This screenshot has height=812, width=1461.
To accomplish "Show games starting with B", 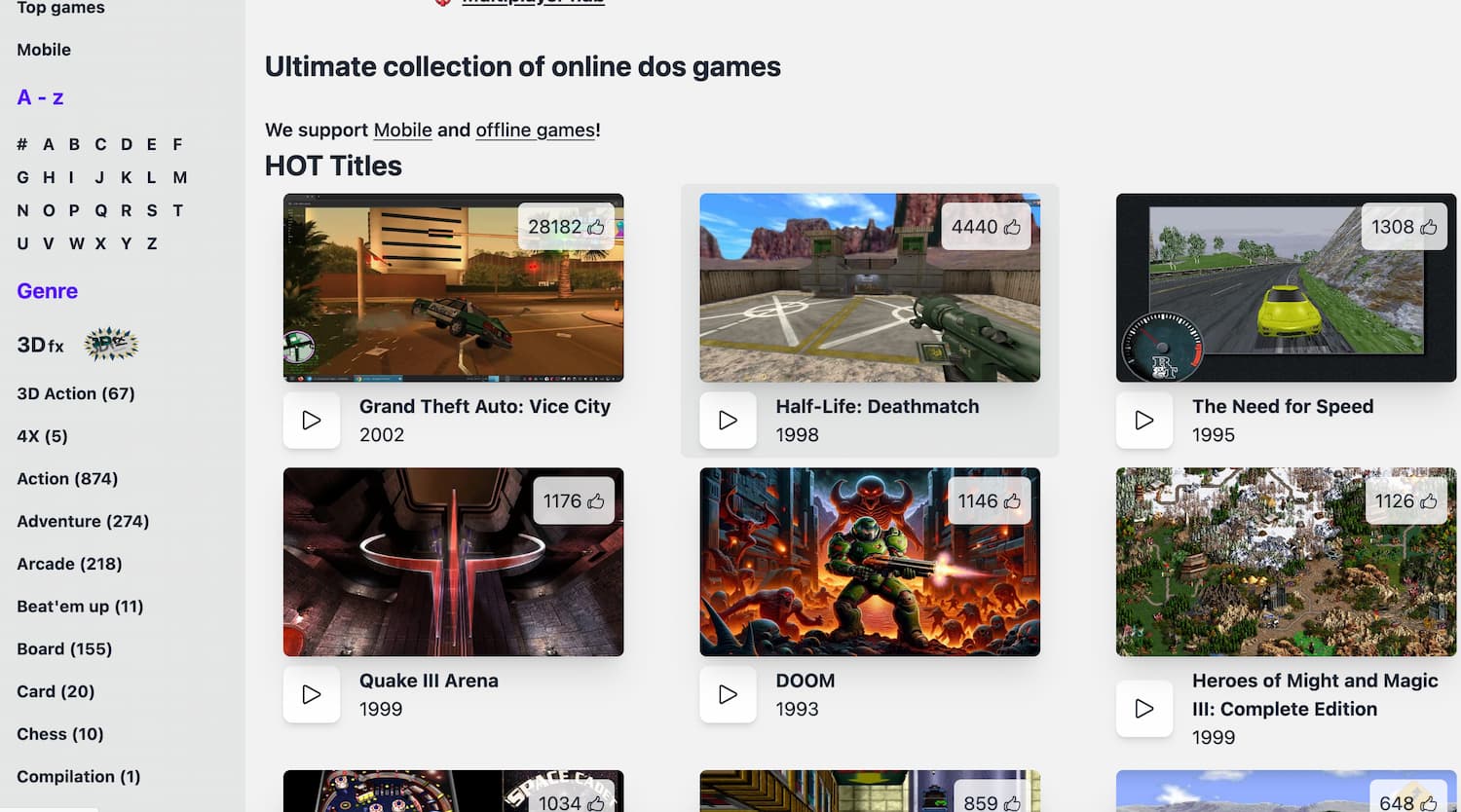I will [x=74, y=144].
